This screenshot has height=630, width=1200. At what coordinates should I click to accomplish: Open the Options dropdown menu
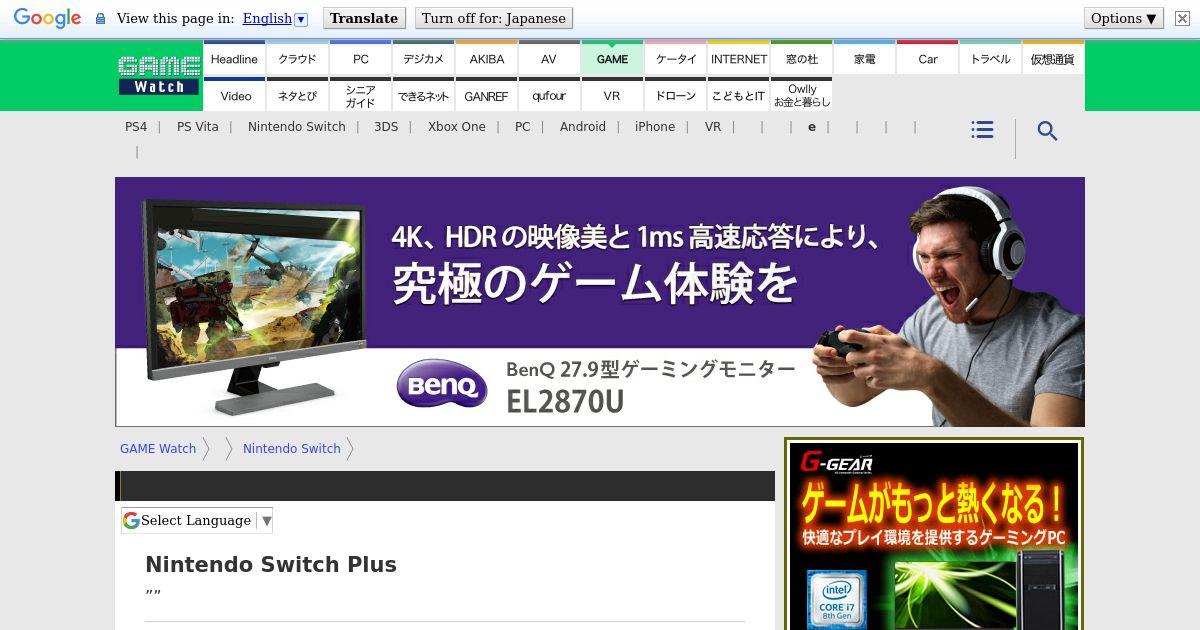[1124, 18]
